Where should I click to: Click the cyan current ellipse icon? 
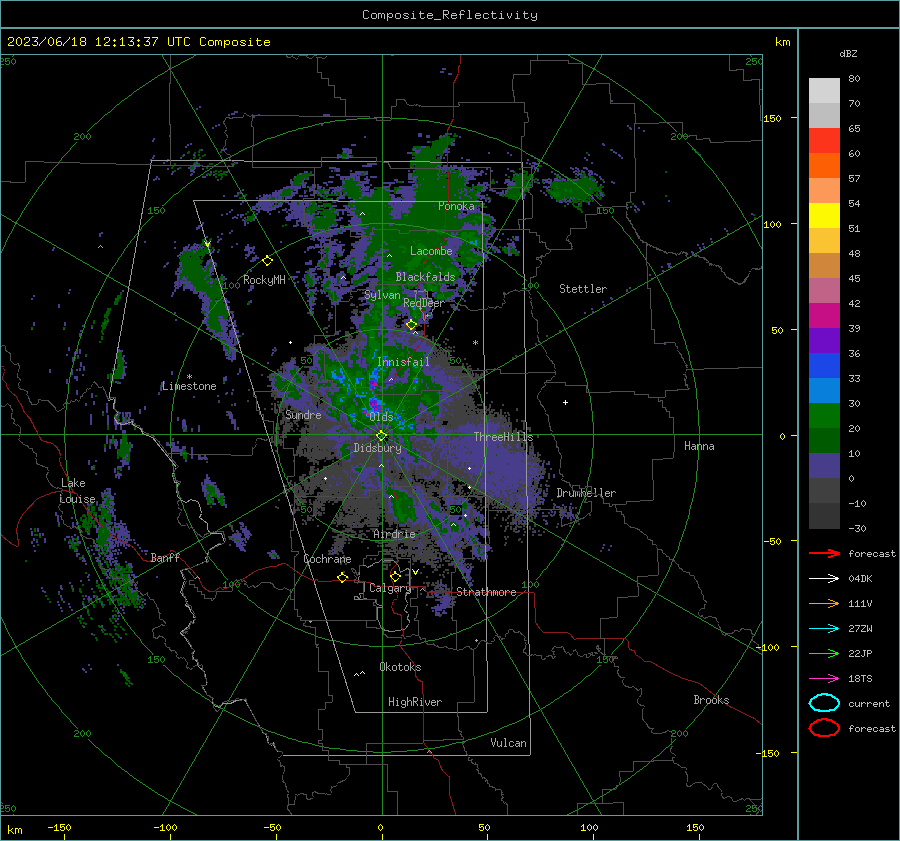click(824, 703)
